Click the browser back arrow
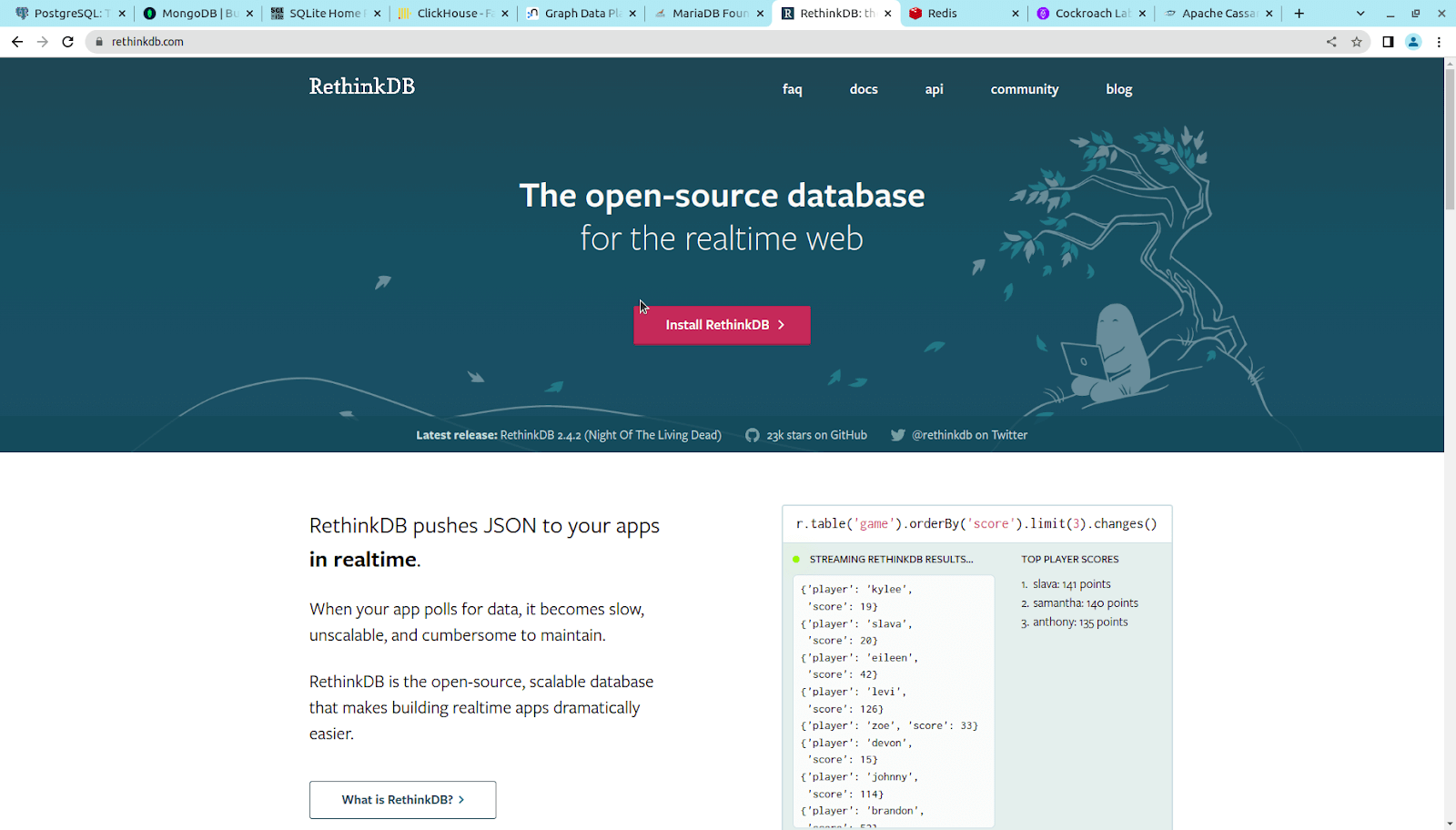This screenshot has height=830, width=1456. (17, 41)
